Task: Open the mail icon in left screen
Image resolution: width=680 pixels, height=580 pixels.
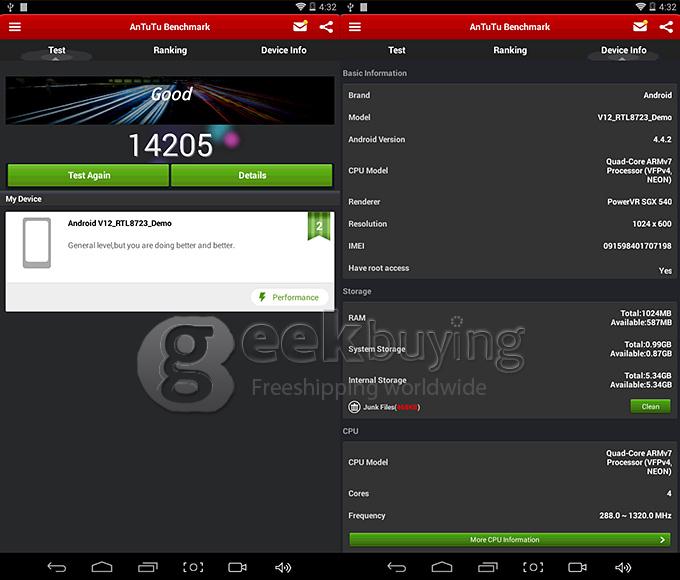Action: [x=300, y=26]
